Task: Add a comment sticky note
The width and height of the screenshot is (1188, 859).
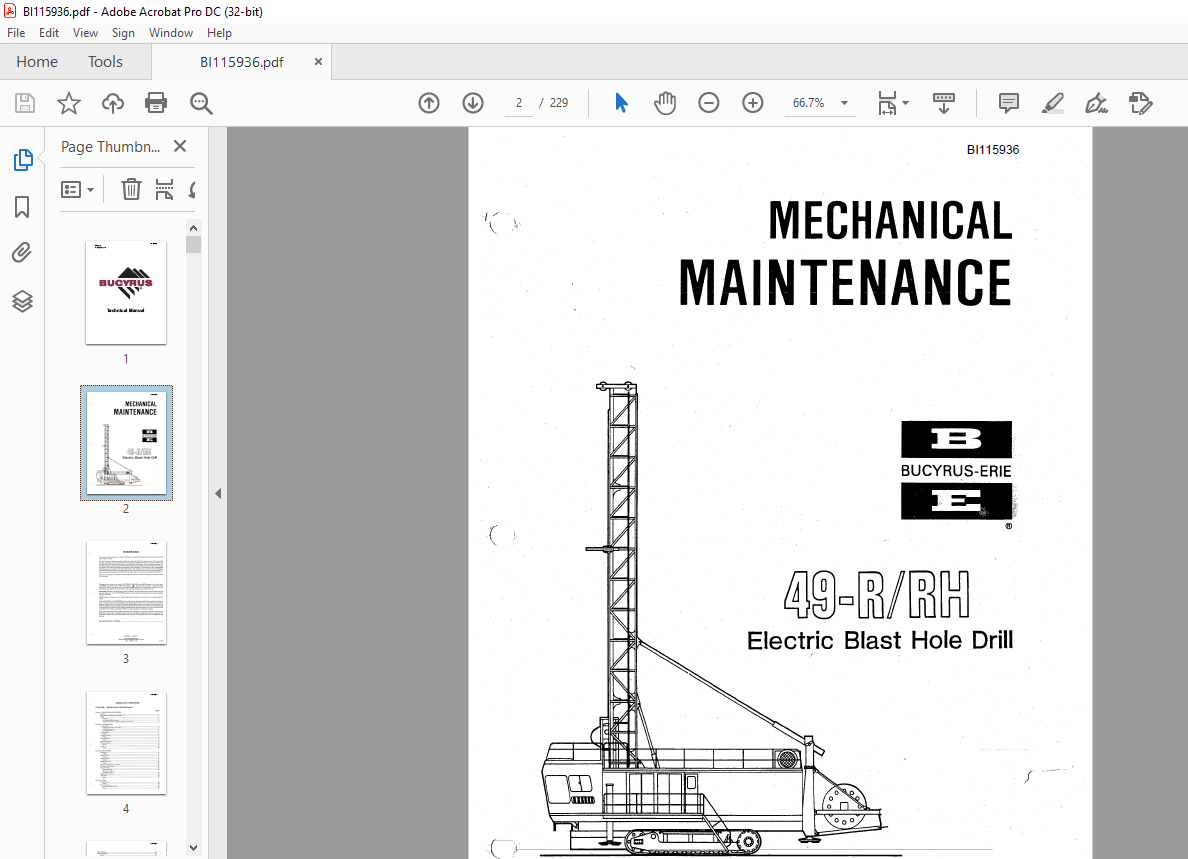Action: 1008,103
